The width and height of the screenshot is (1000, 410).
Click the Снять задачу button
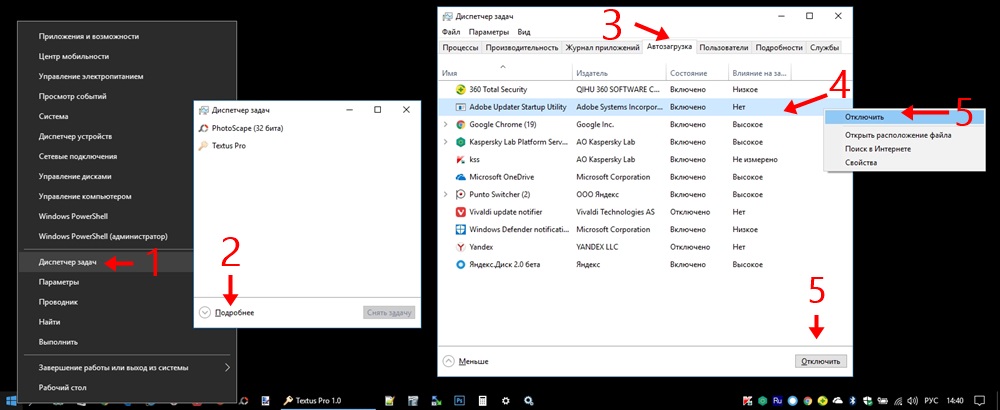(390, 312)
